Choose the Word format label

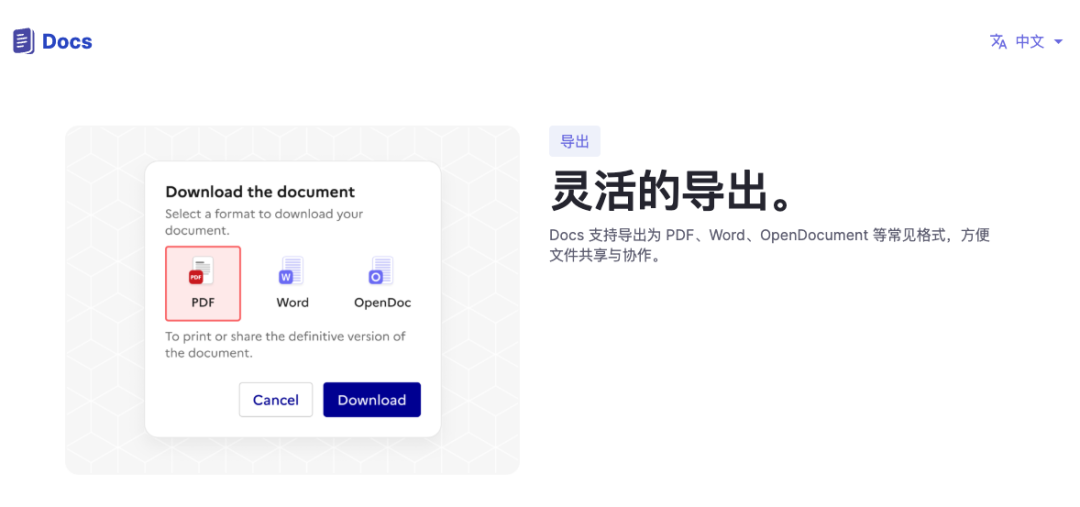click(292, 302)
